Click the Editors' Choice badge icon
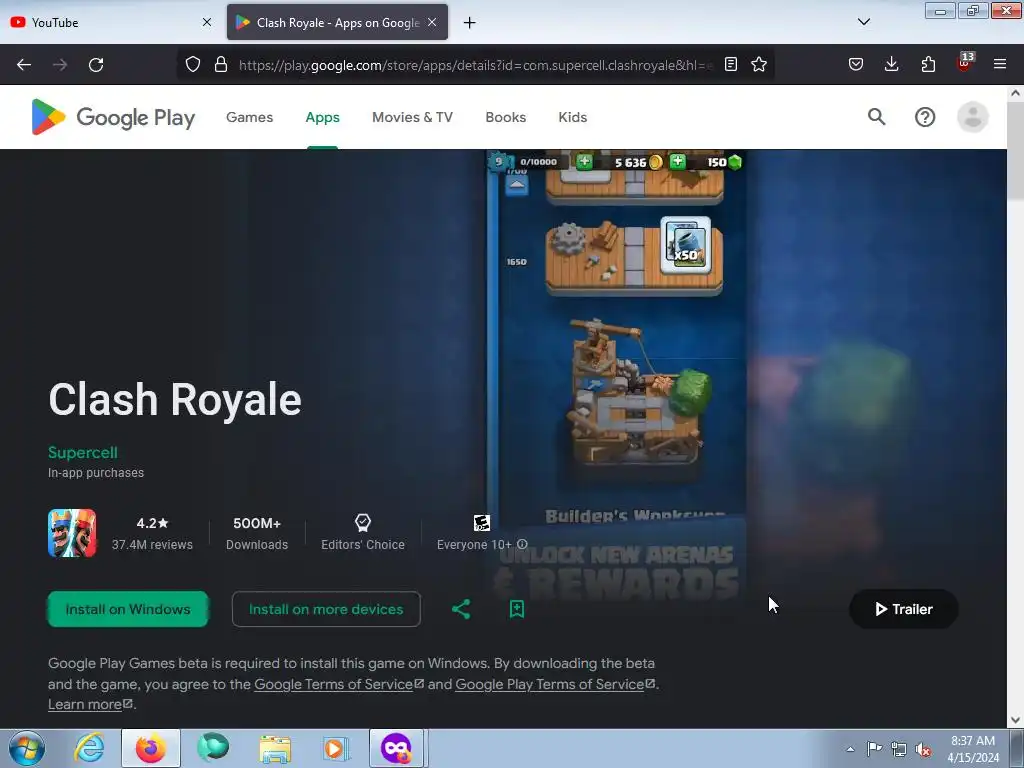1024x768 pixels. 362,522
